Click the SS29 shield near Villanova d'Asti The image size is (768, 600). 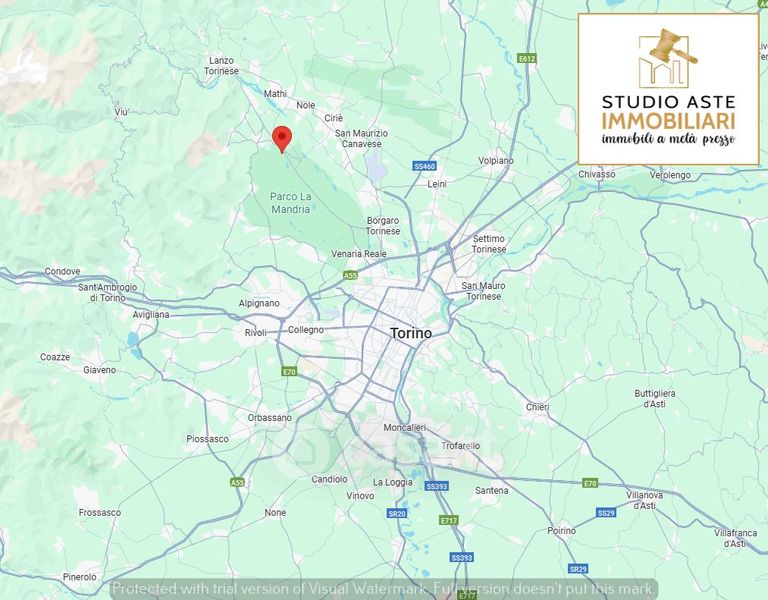(606, 513)
